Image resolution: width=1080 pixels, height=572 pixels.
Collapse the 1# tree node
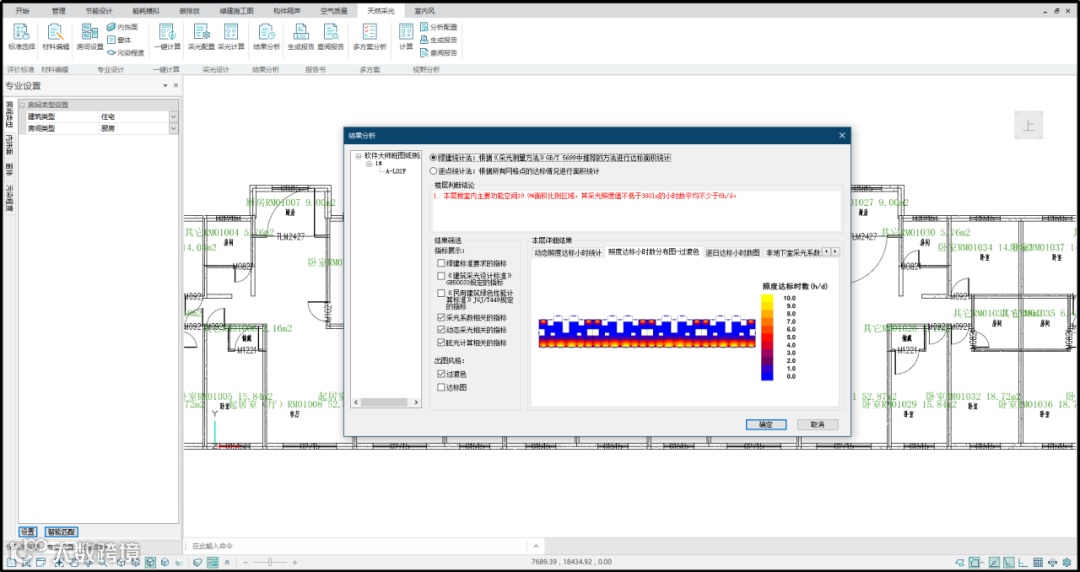coord(368,164)
